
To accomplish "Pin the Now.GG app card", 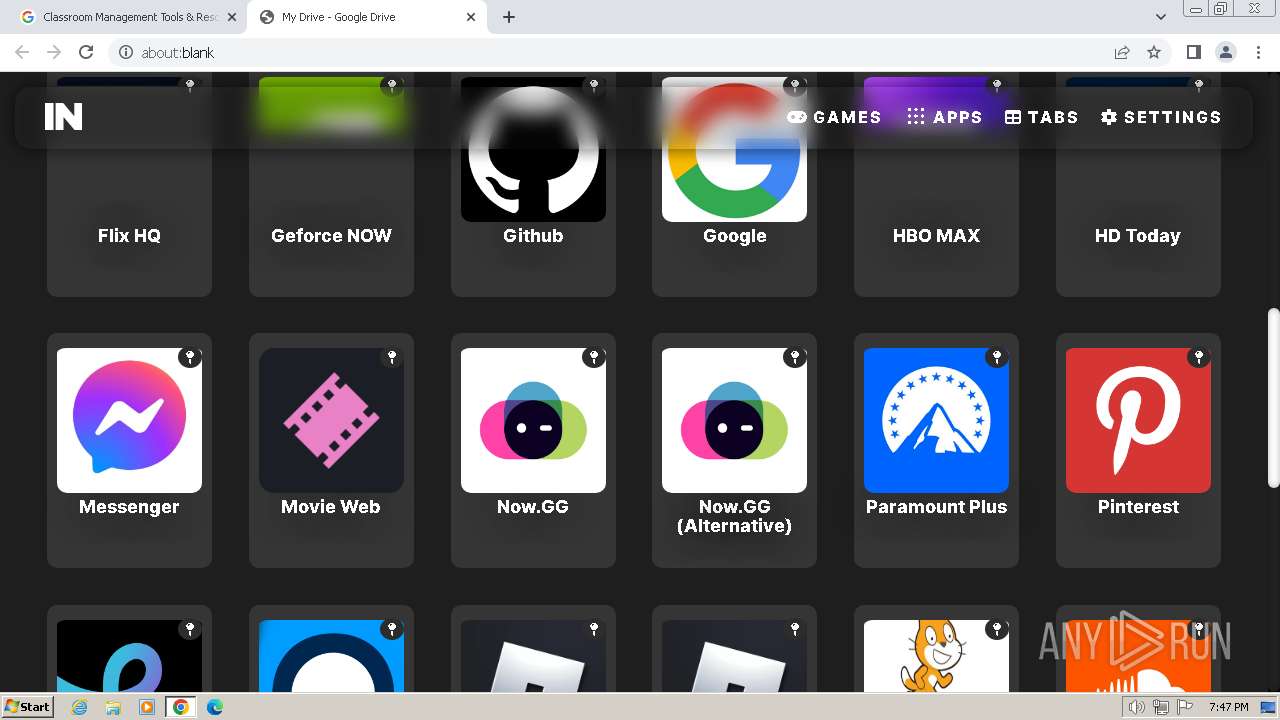I will pyautogui.click(x=593, y=357).
